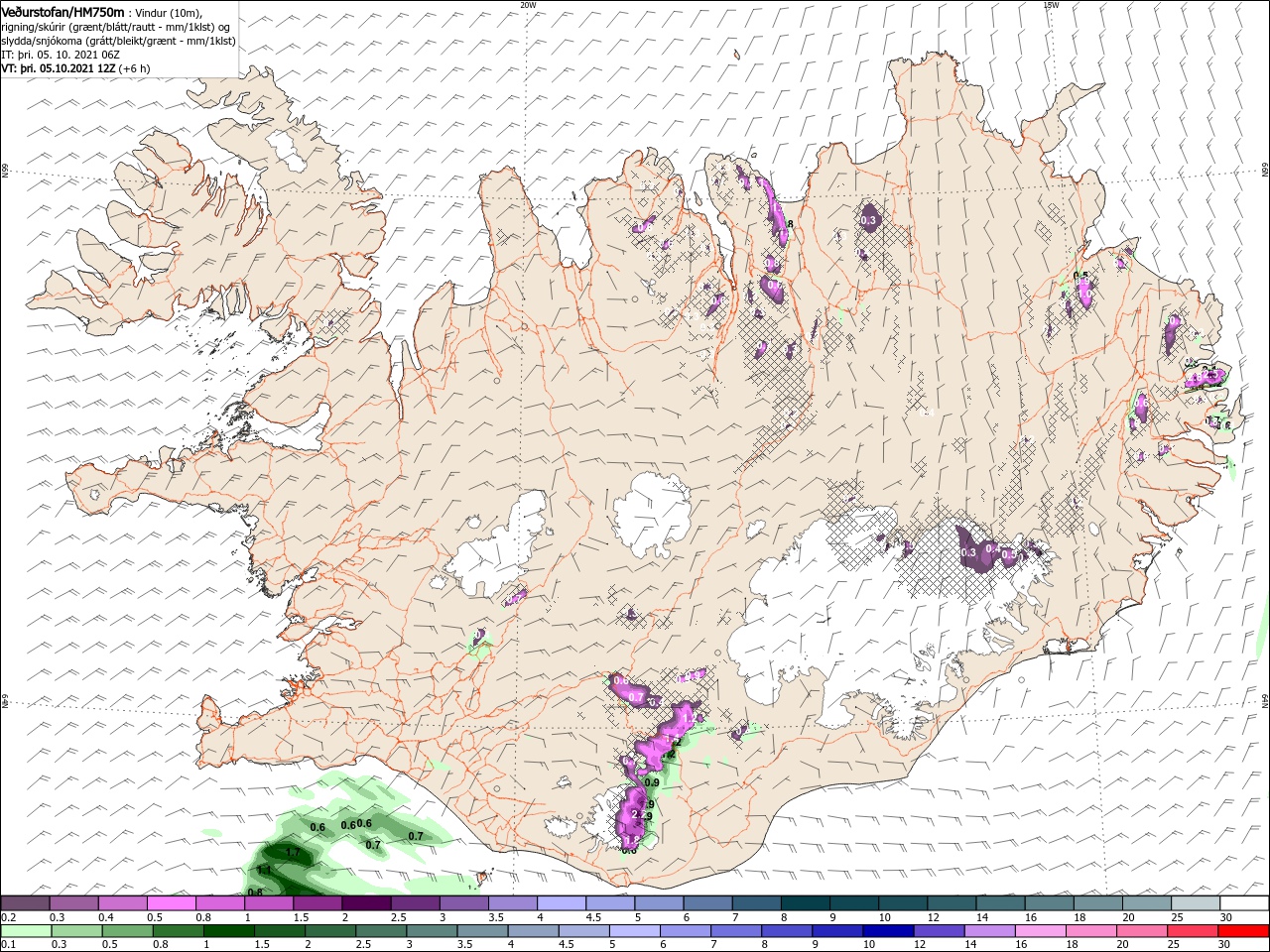Viewport: 1270px width, 952px height.
Task: Click the '1.5' label on the rain scale
Action: pos(262,945)
